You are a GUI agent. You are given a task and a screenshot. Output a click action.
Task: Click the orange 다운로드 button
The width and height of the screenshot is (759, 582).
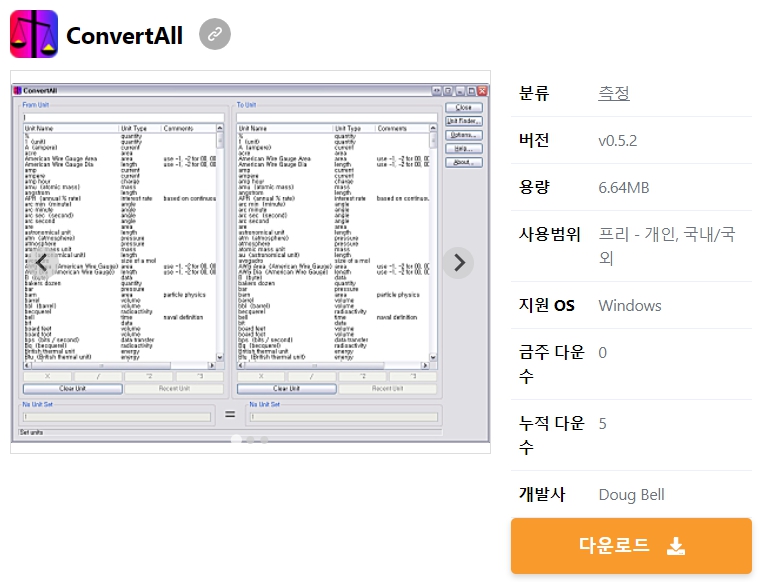[631, 546]
